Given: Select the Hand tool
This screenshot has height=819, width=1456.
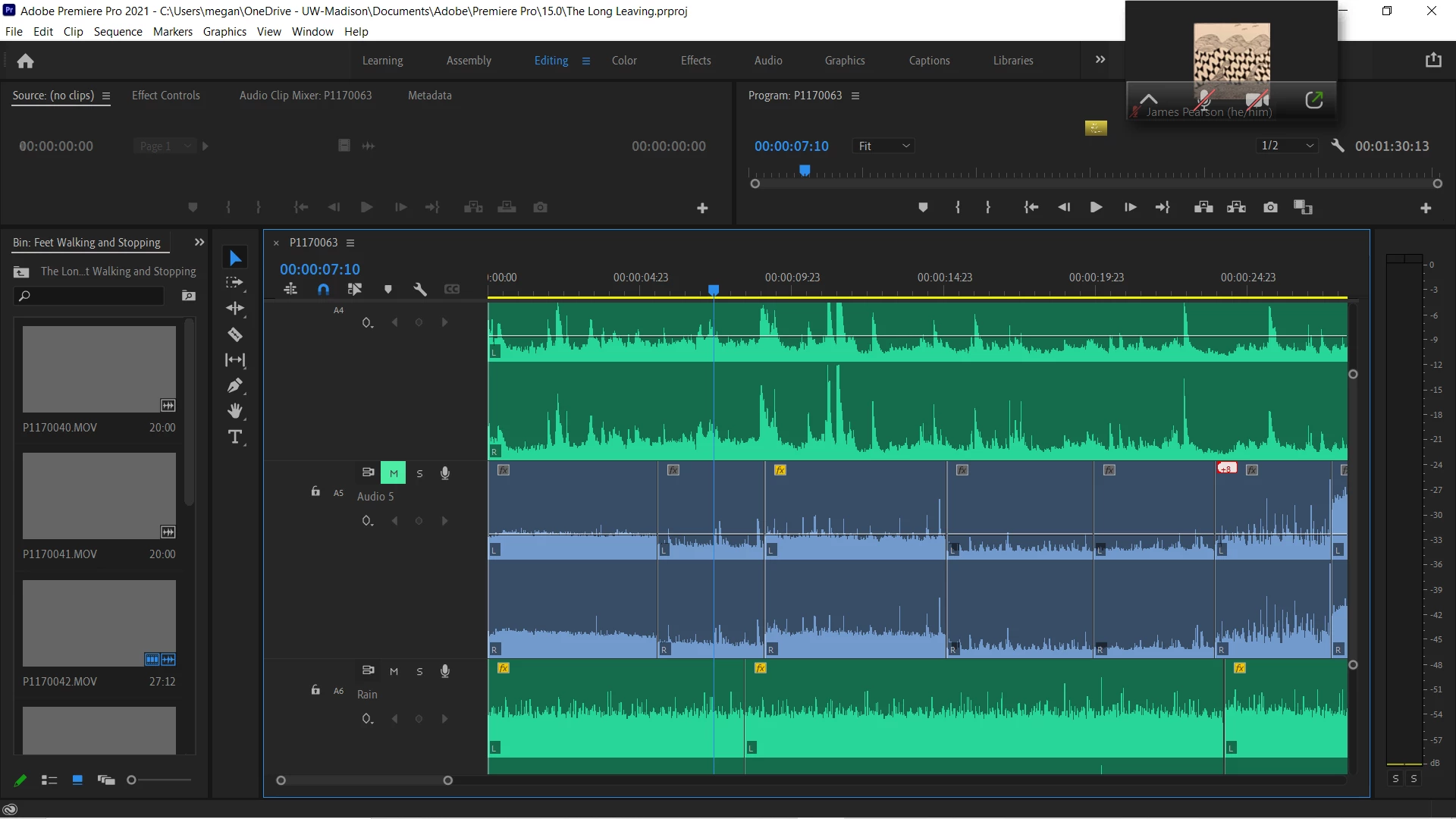Looking at the screenshot, I should 235,411.
